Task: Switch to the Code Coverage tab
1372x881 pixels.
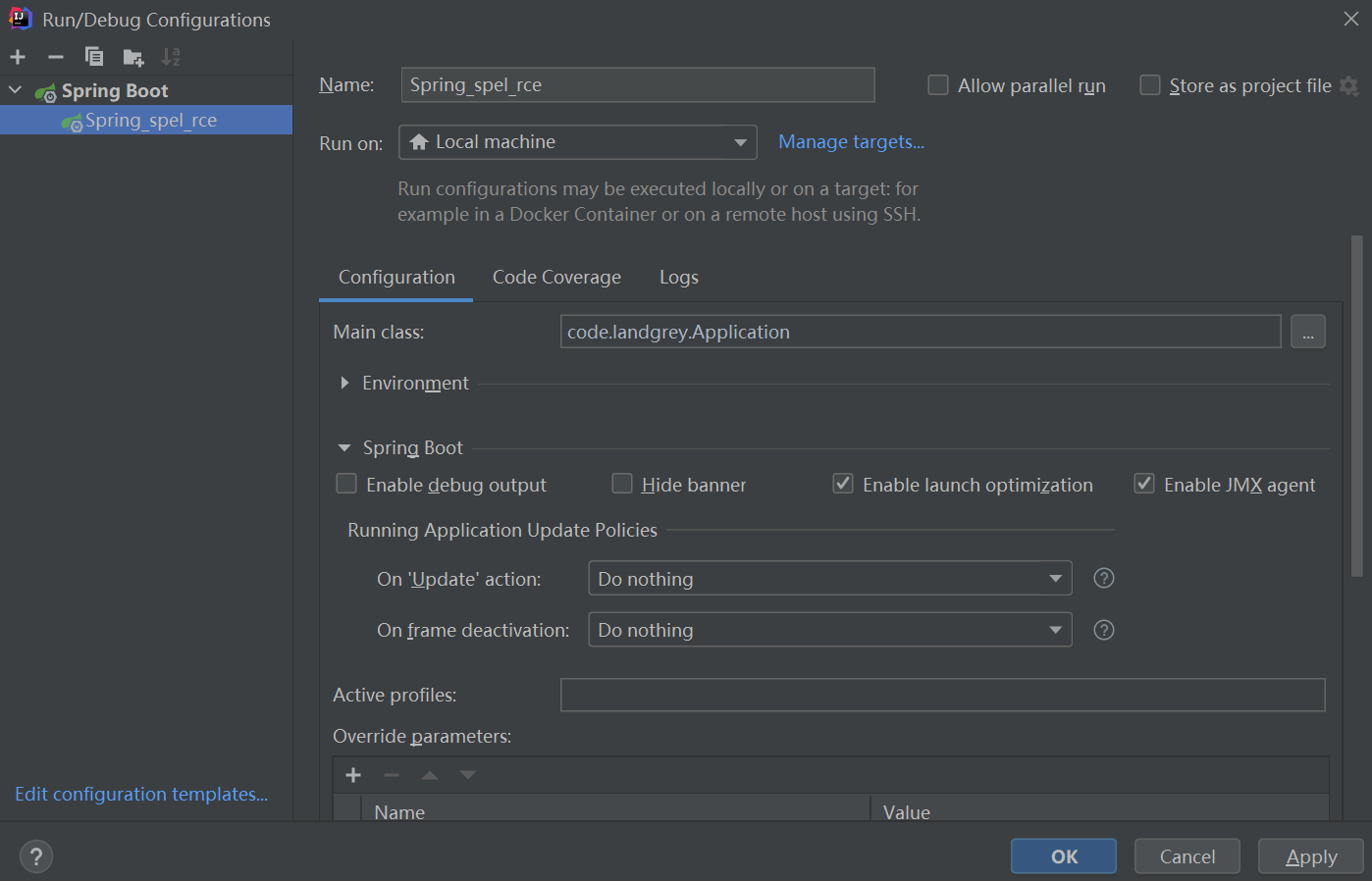Action: (x=555, y=277)
